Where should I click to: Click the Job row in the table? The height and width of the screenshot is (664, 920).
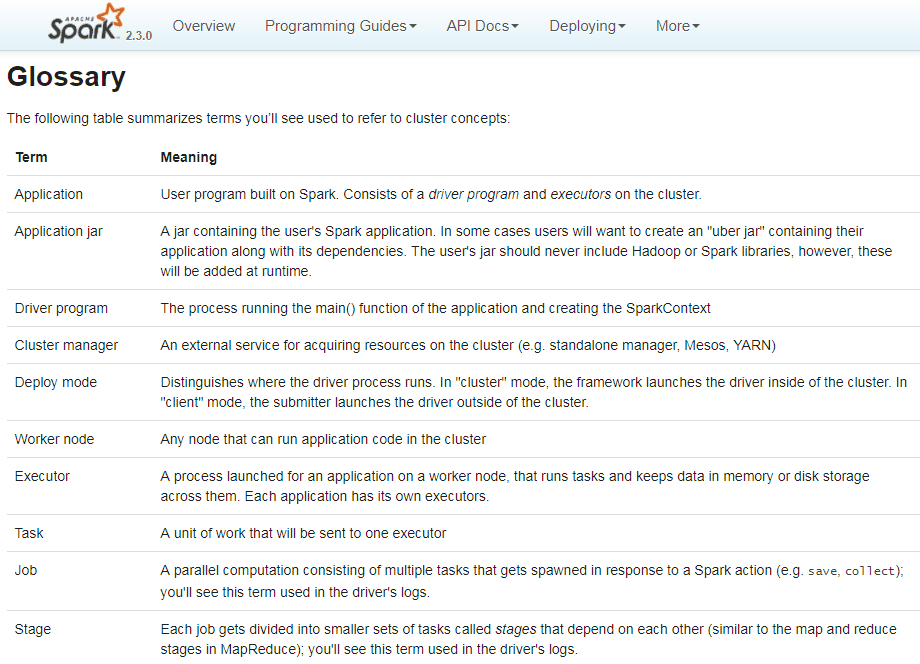coord(26,570)
